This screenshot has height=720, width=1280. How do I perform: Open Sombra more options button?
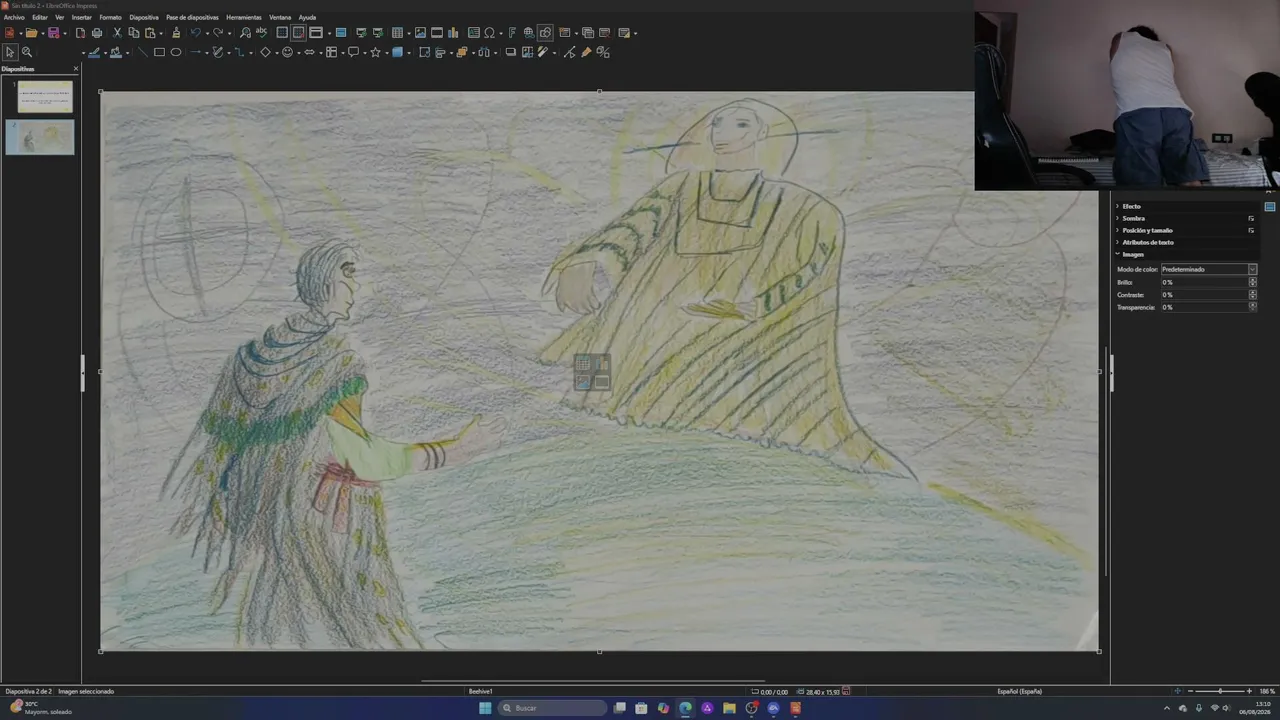pyautogui.click(x=1251, y=218)
